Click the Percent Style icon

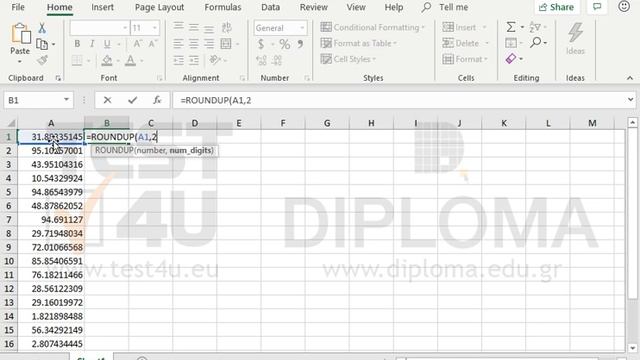tap(284, 44)
